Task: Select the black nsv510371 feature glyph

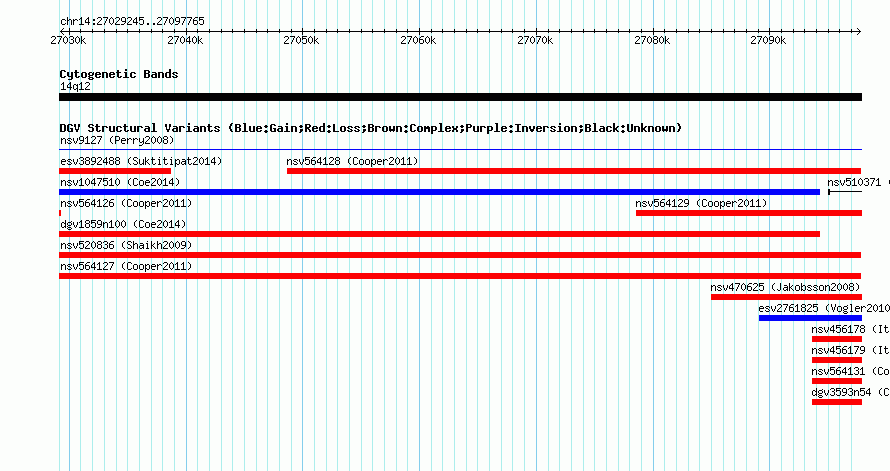Action: click(845, 192)
